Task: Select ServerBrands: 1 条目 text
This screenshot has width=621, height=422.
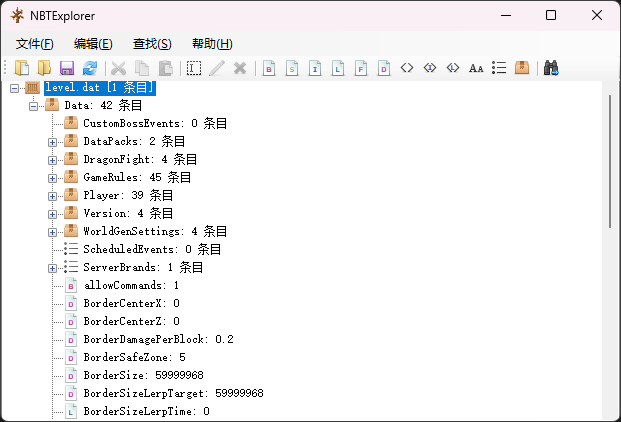Action: [143, 267]
